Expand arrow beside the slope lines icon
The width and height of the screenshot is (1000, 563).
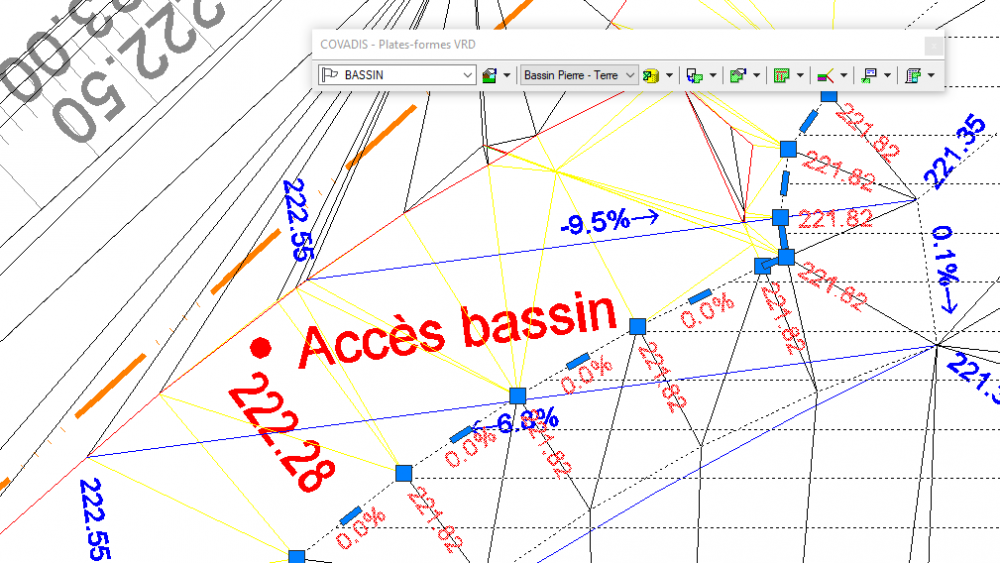coord(844,75)
